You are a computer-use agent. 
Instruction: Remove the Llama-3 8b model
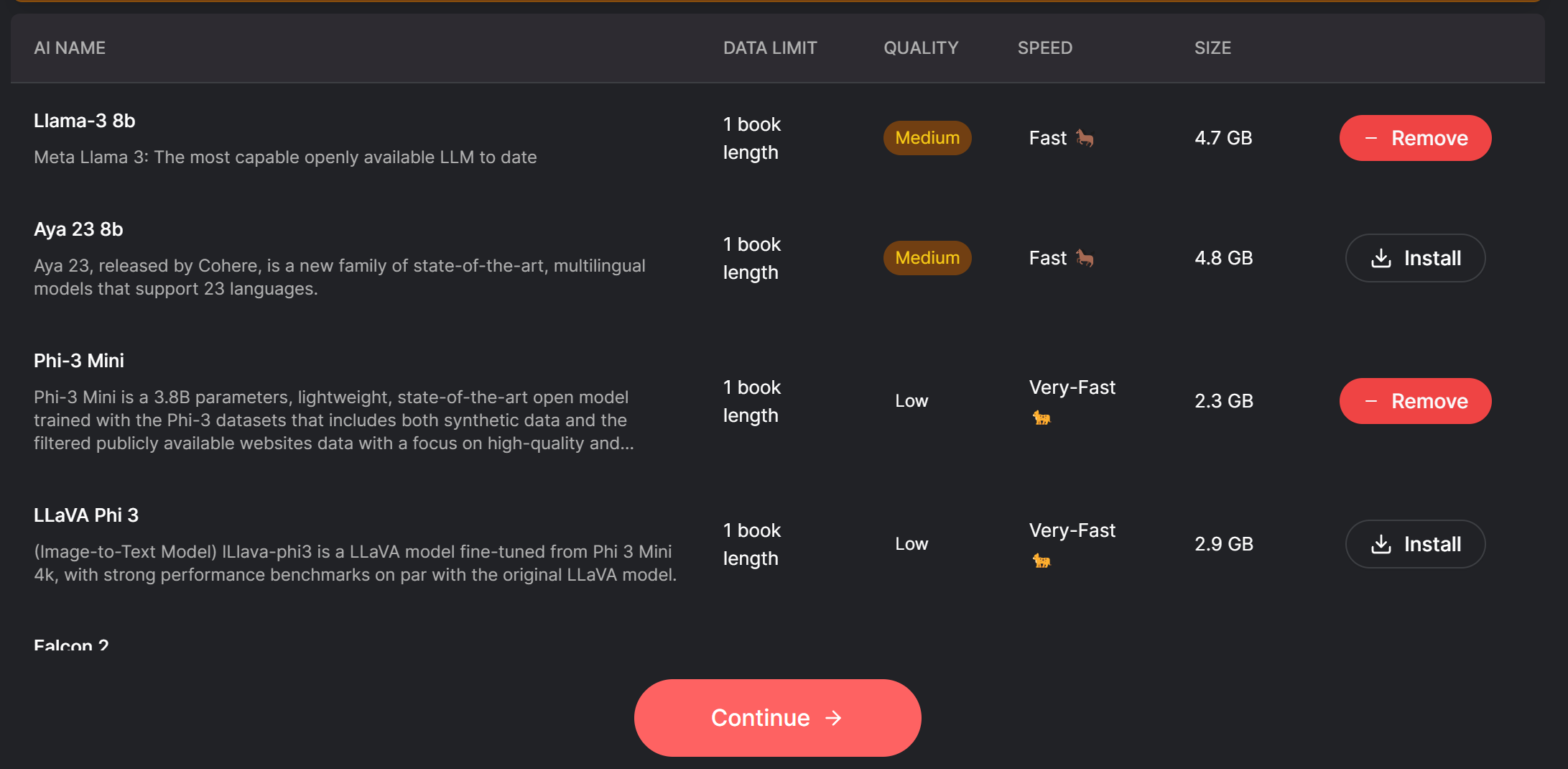click(1415, 138)
